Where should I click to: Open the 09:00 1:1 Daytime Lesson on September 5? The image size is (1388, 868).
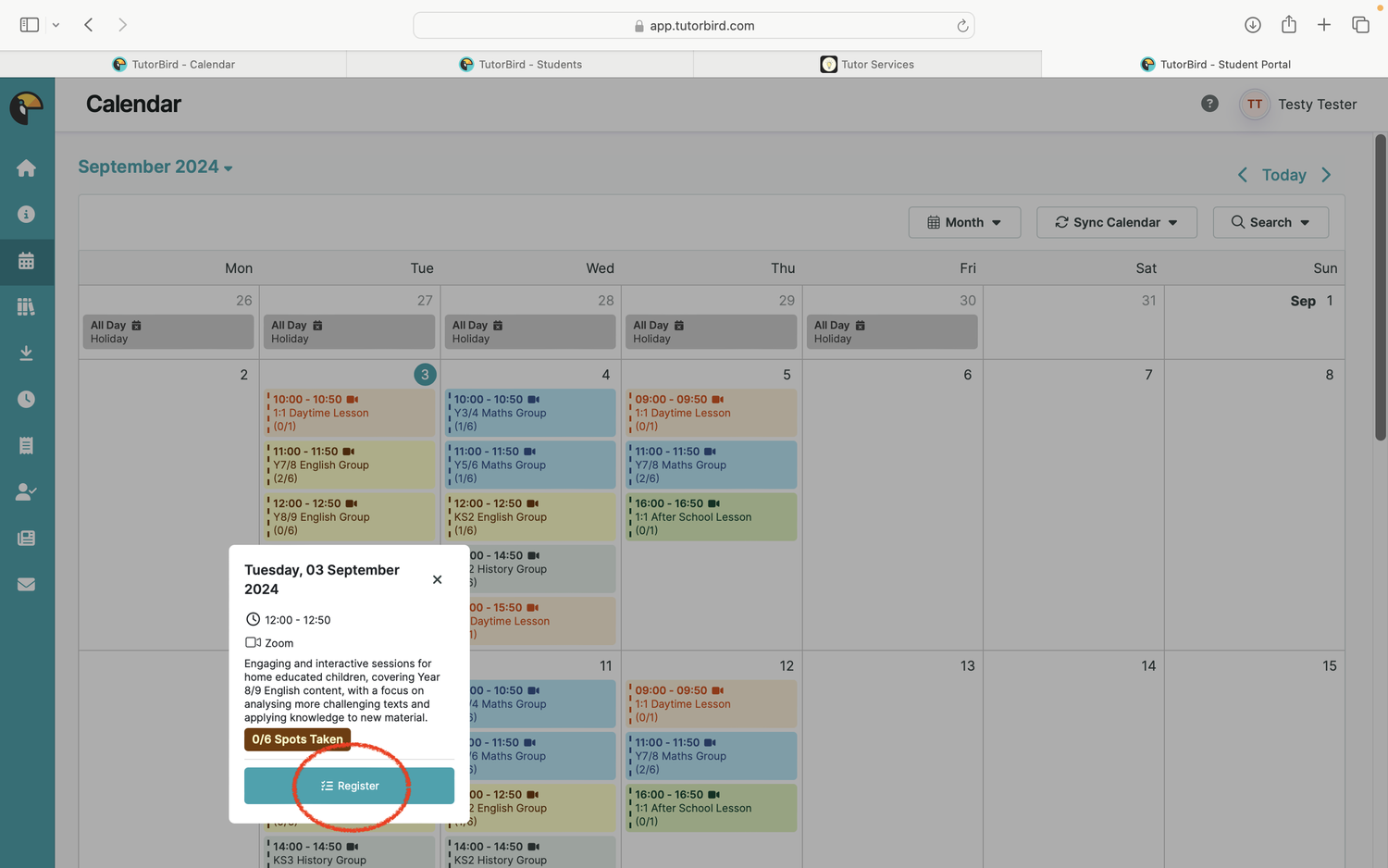[x=712, y=413]
